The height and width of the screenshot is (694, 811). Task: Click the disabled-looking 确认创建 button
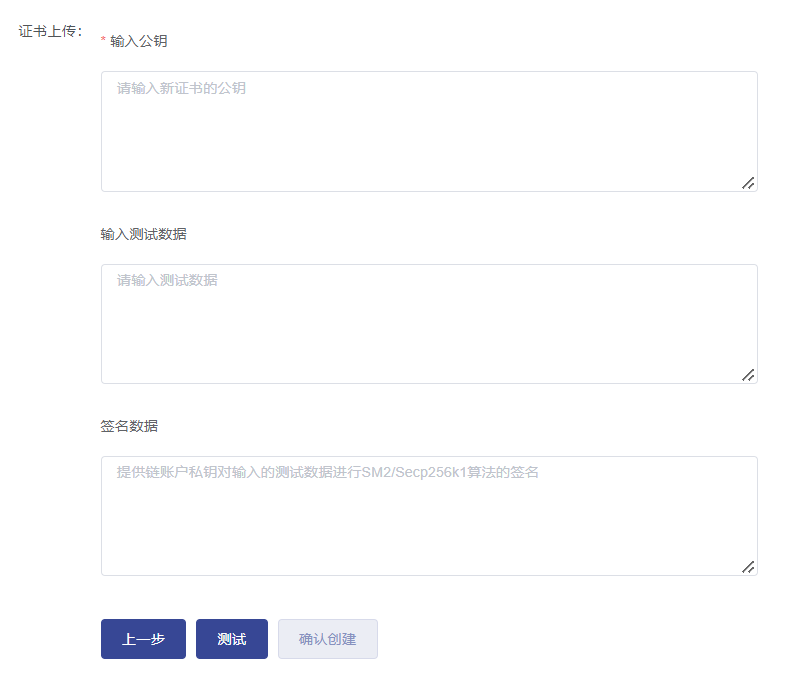pyautogui.click(x=327, y=638)
